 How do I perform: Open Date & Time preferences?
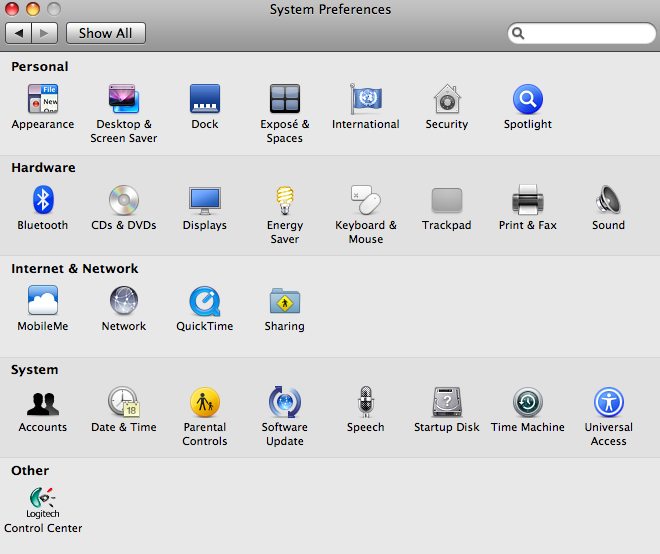pyautogui.click(x=124, y=402)
